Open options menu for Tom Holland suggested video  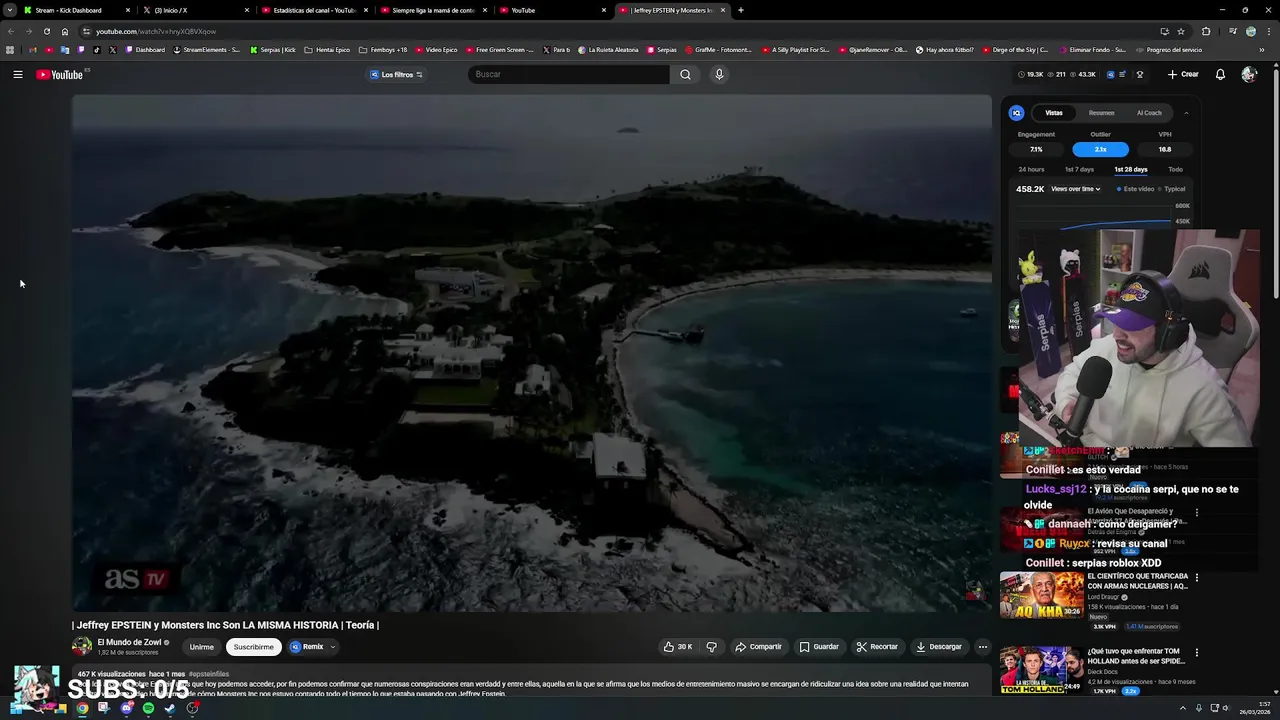[1196, 653]
